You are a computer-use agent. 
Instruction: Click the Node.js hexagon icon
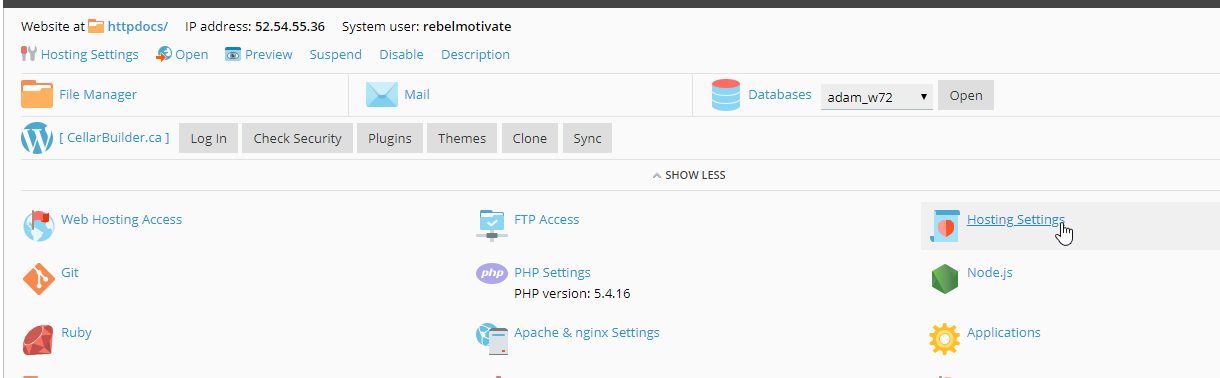pos(944,280)
